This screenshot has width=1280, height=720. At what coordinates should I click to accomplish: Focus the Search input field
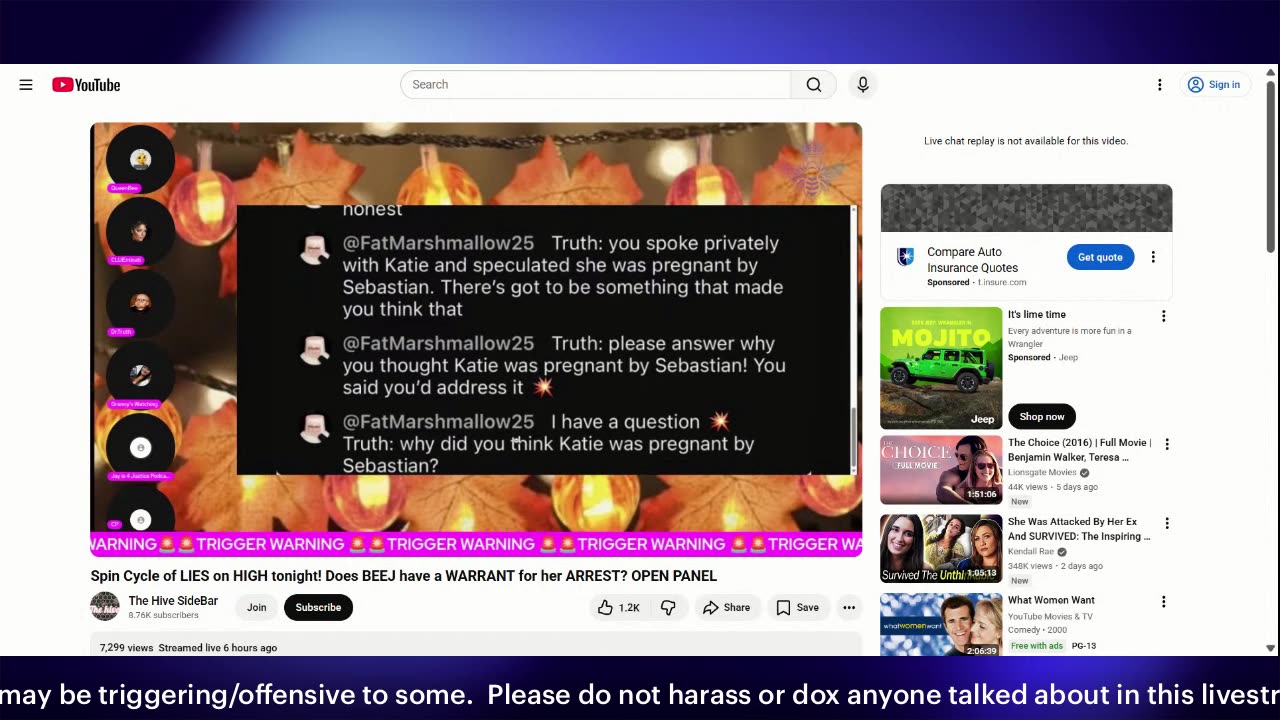click(596, 85)
